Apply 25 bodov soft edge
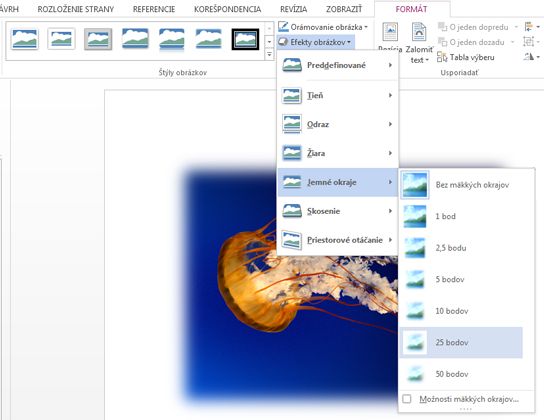544x420 pixels. (x=461, y=342)
